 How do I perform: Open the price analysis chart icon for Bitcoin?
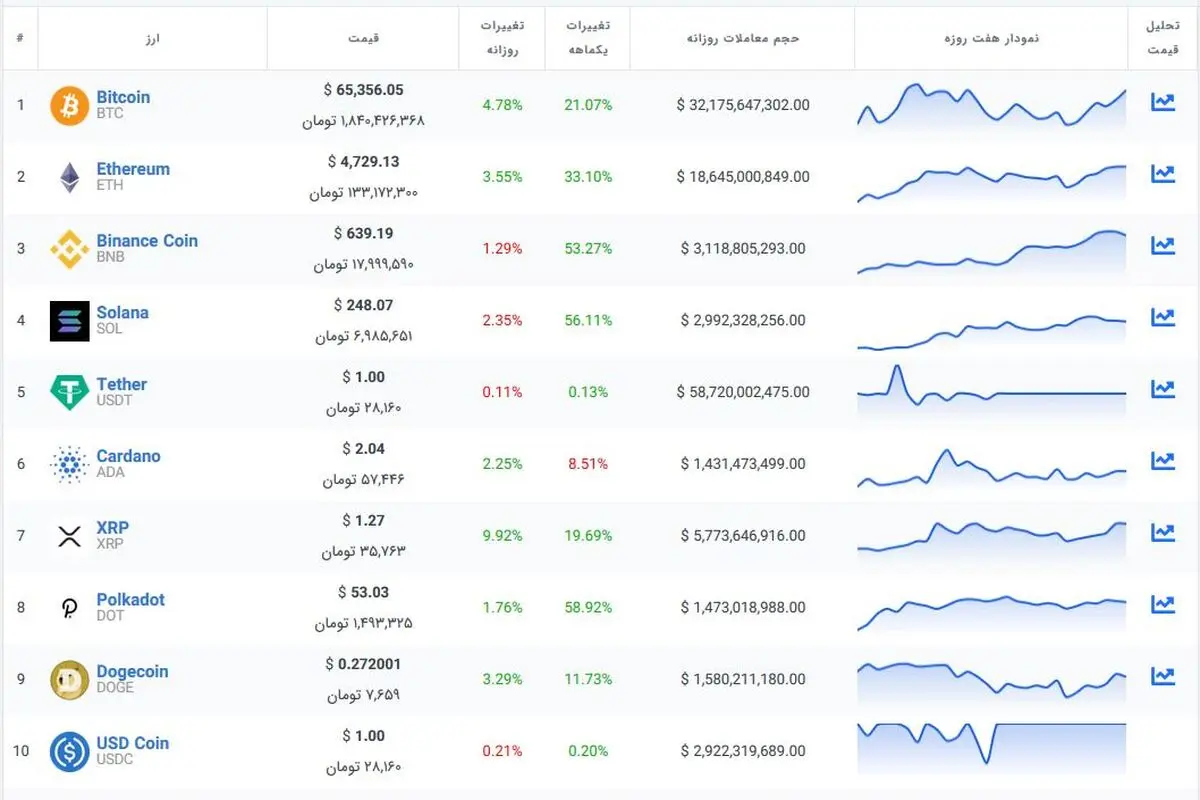tap(1163, 102)
